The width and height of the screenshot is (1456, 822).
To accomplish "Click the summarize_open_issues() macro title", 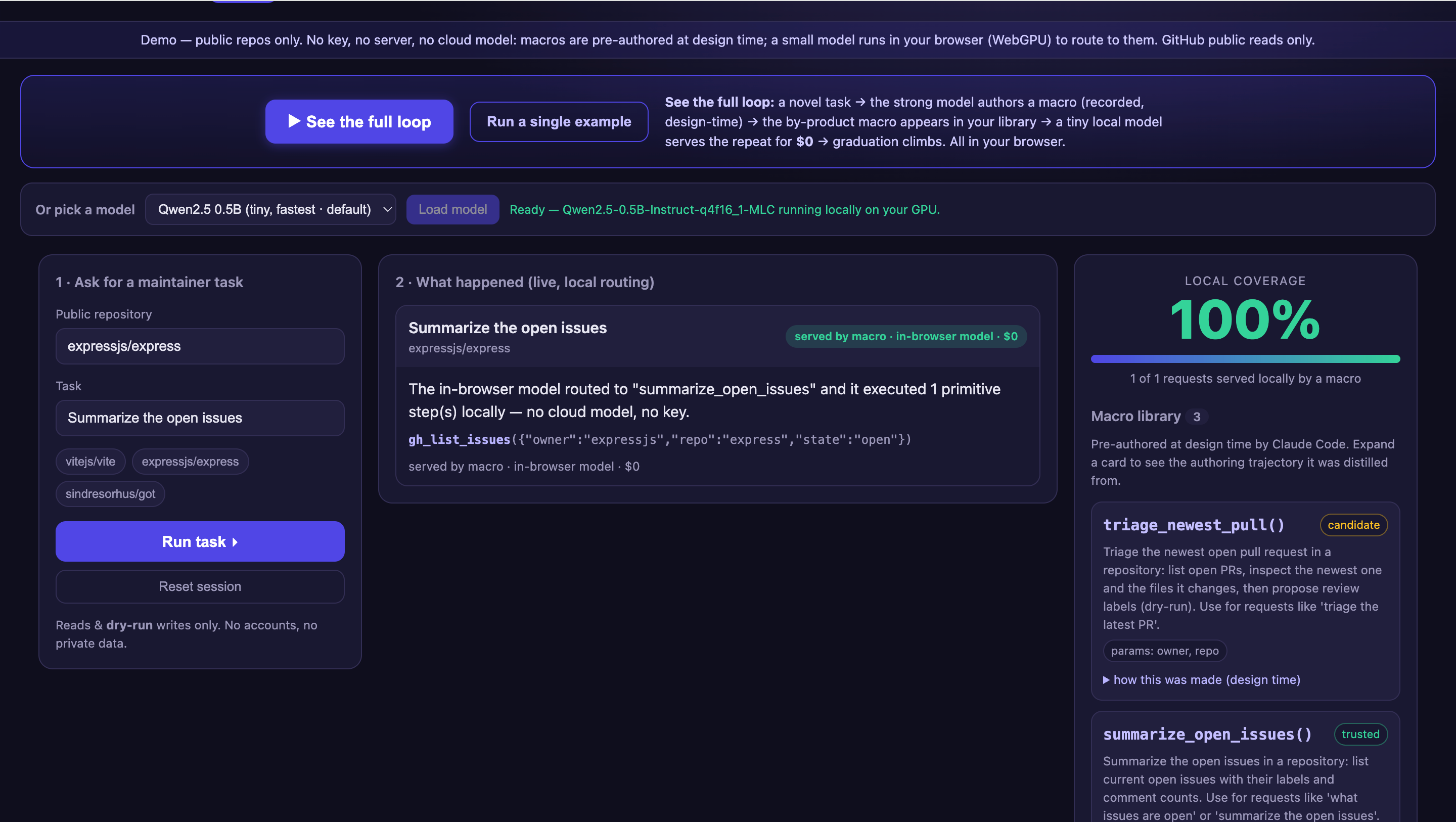I will [x=1207, y=734].
